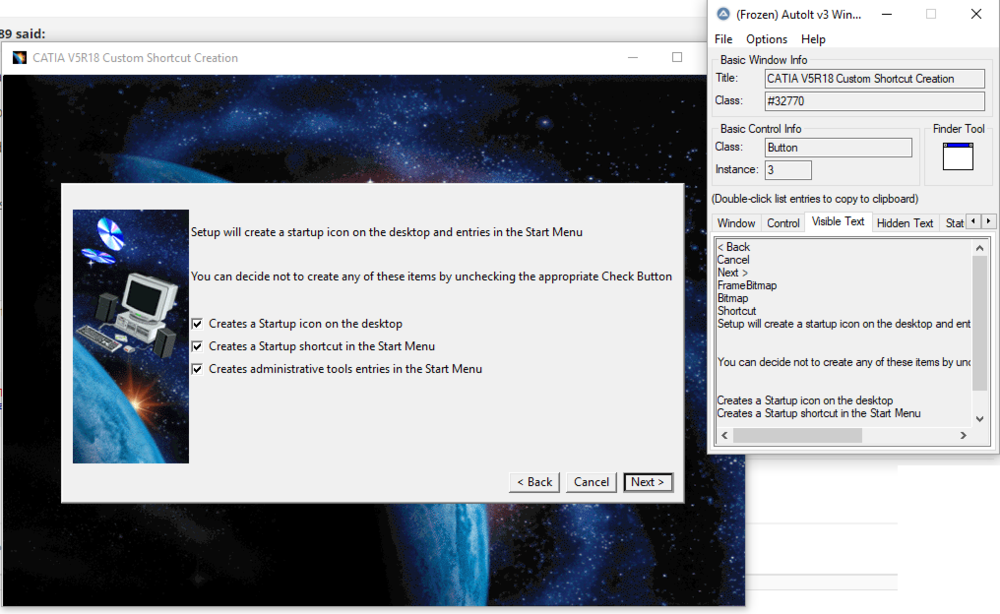1000x614 pixels.
Task: Select 'Creates a Startup icon on the desktop' list entry
Action: (805, 400)
